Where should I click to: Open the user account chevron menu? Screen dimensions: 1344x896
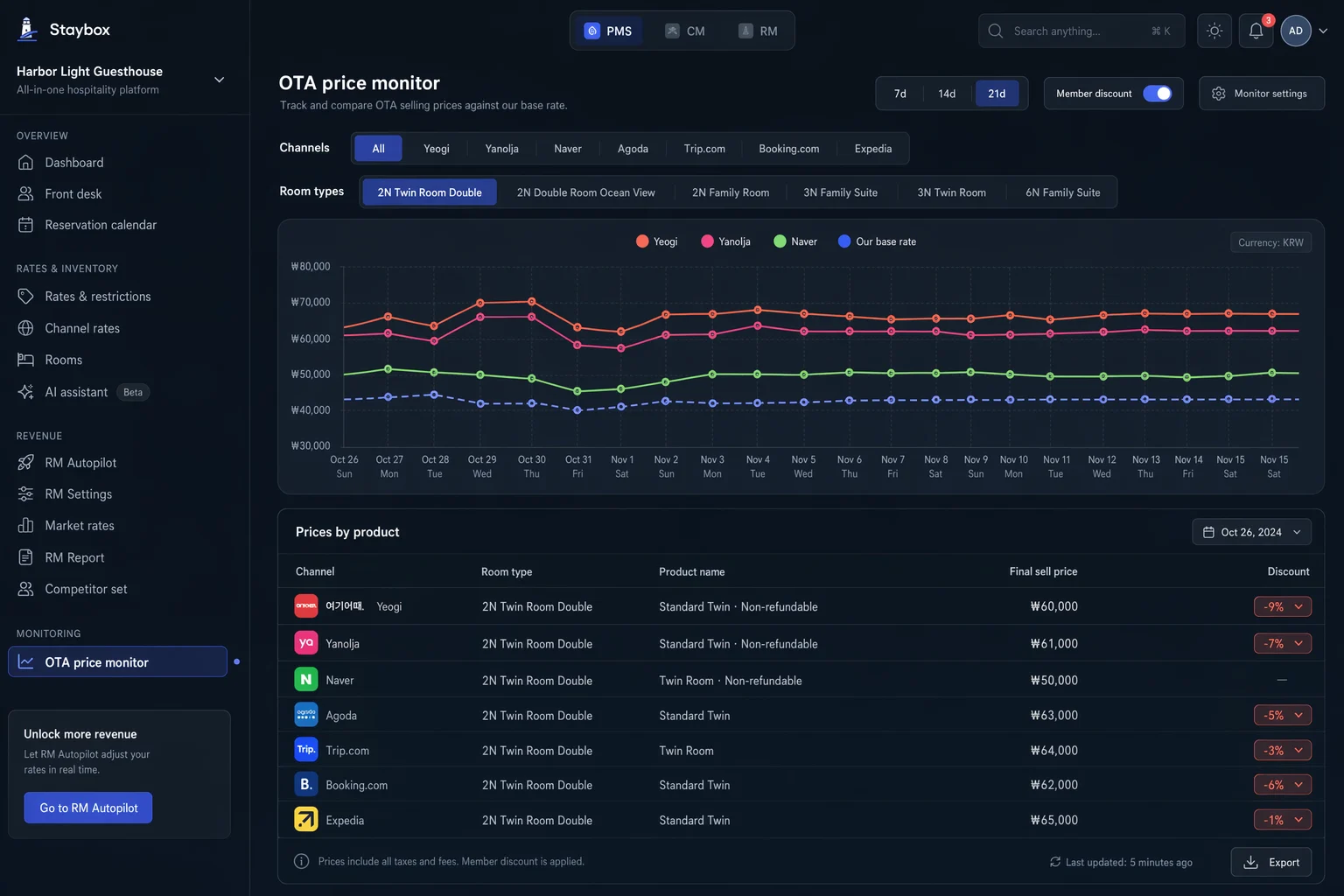click(x=1323, y=31)
